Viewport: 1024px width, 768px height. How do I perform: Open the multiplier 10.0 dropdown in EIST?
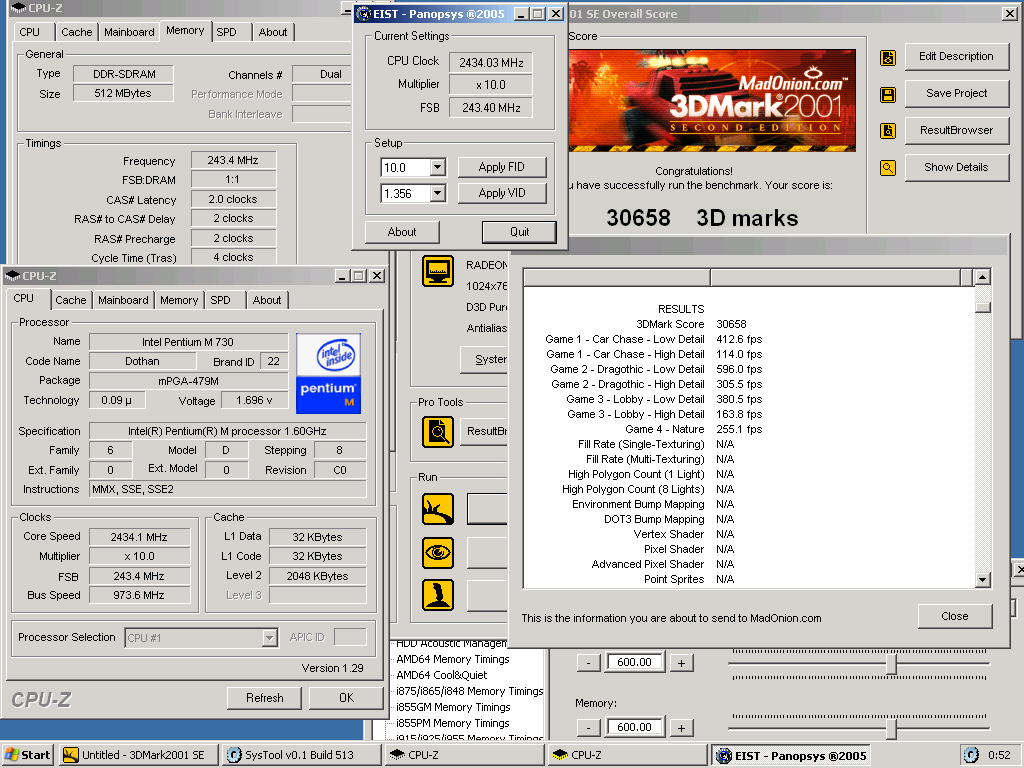437,168
